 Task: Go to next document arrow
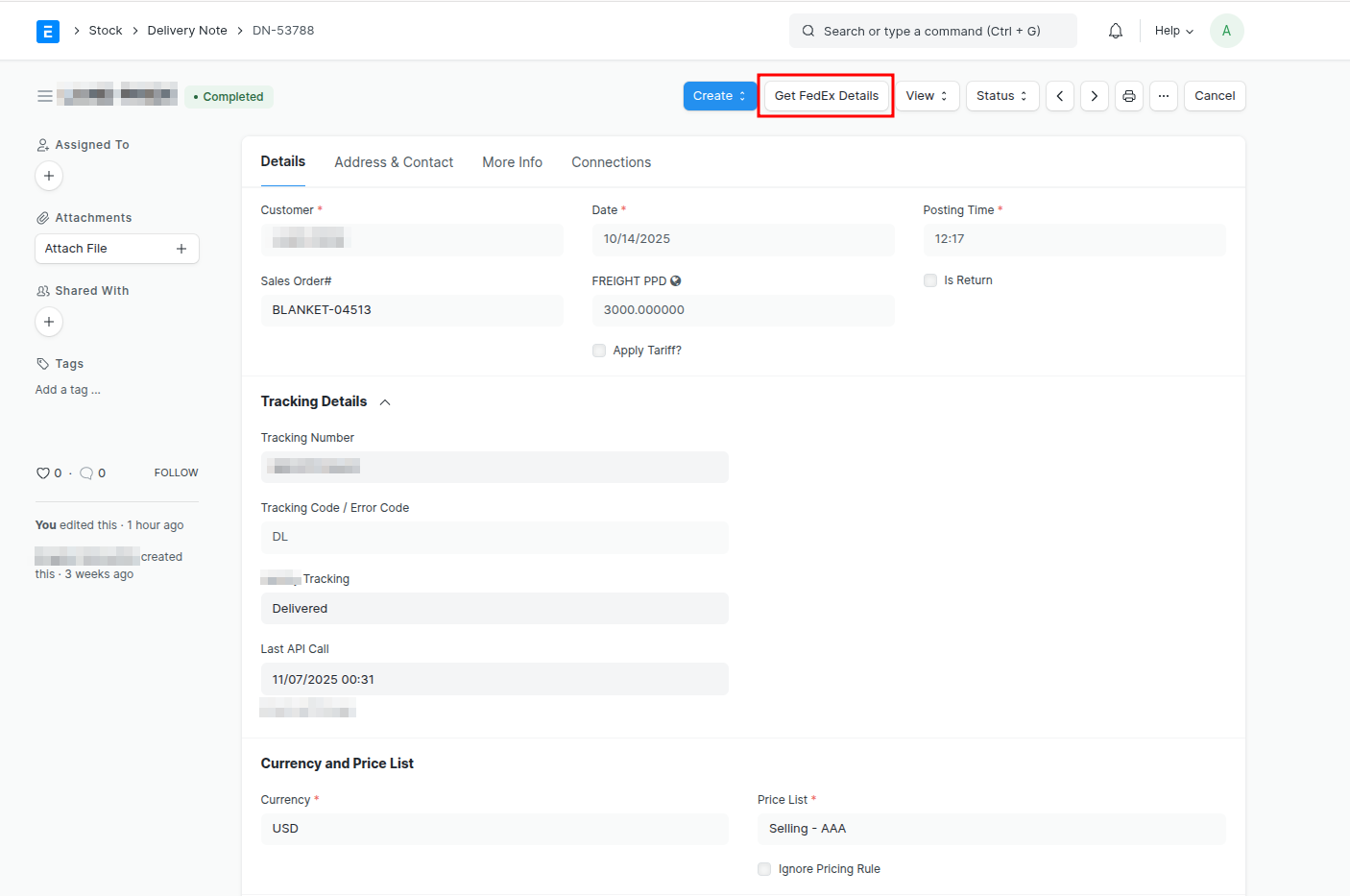tap(1094, 96)
